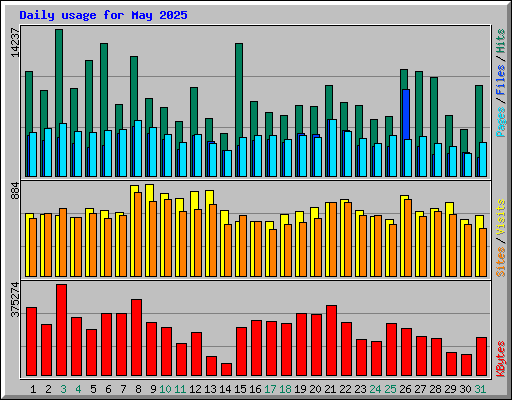Click the orange sites bar for day 8

(x=138, y=234)
